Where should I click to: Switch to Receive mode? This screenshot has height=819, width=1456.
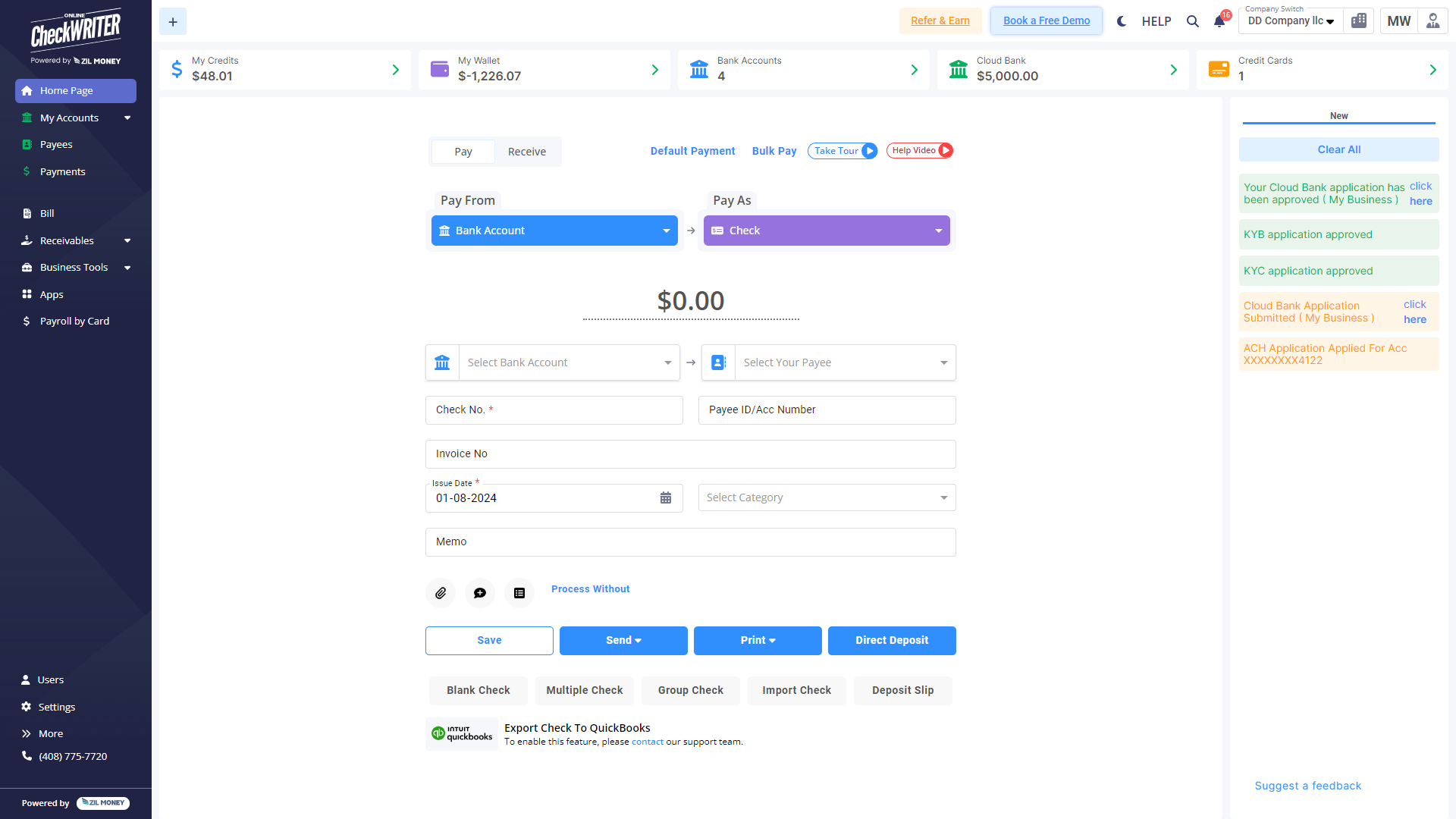tap(526, 152)
